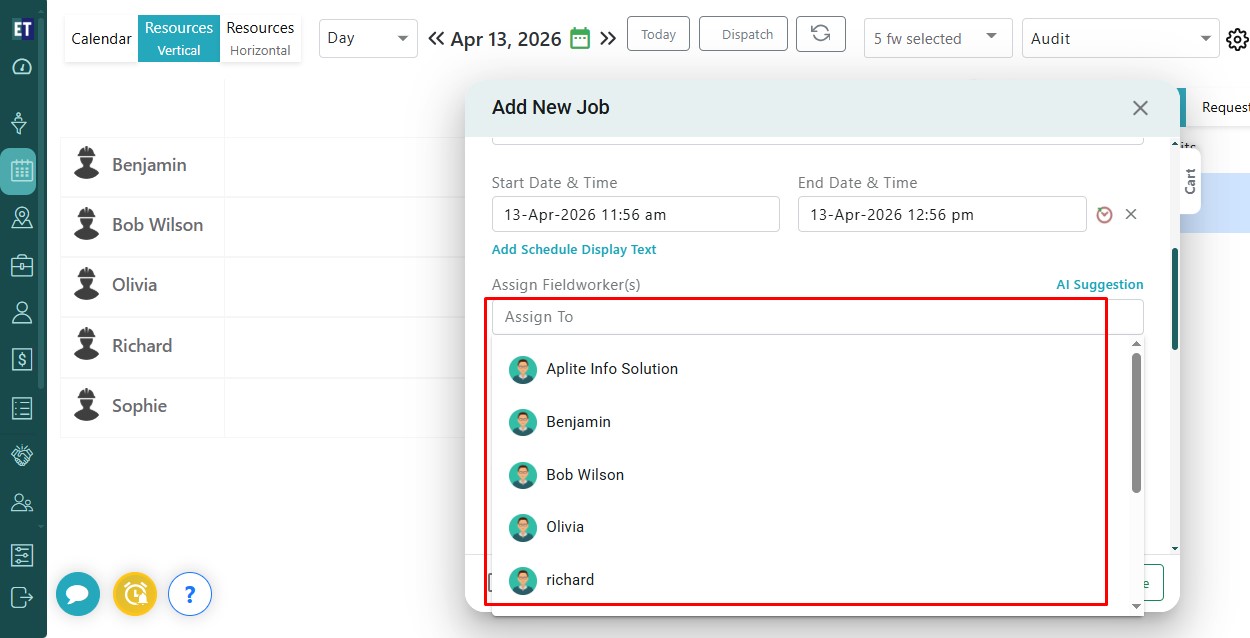The width and height of the screenshot is (1250, 638).
Task: Expand the Audit dropdown
Action: coord(1120,38)
